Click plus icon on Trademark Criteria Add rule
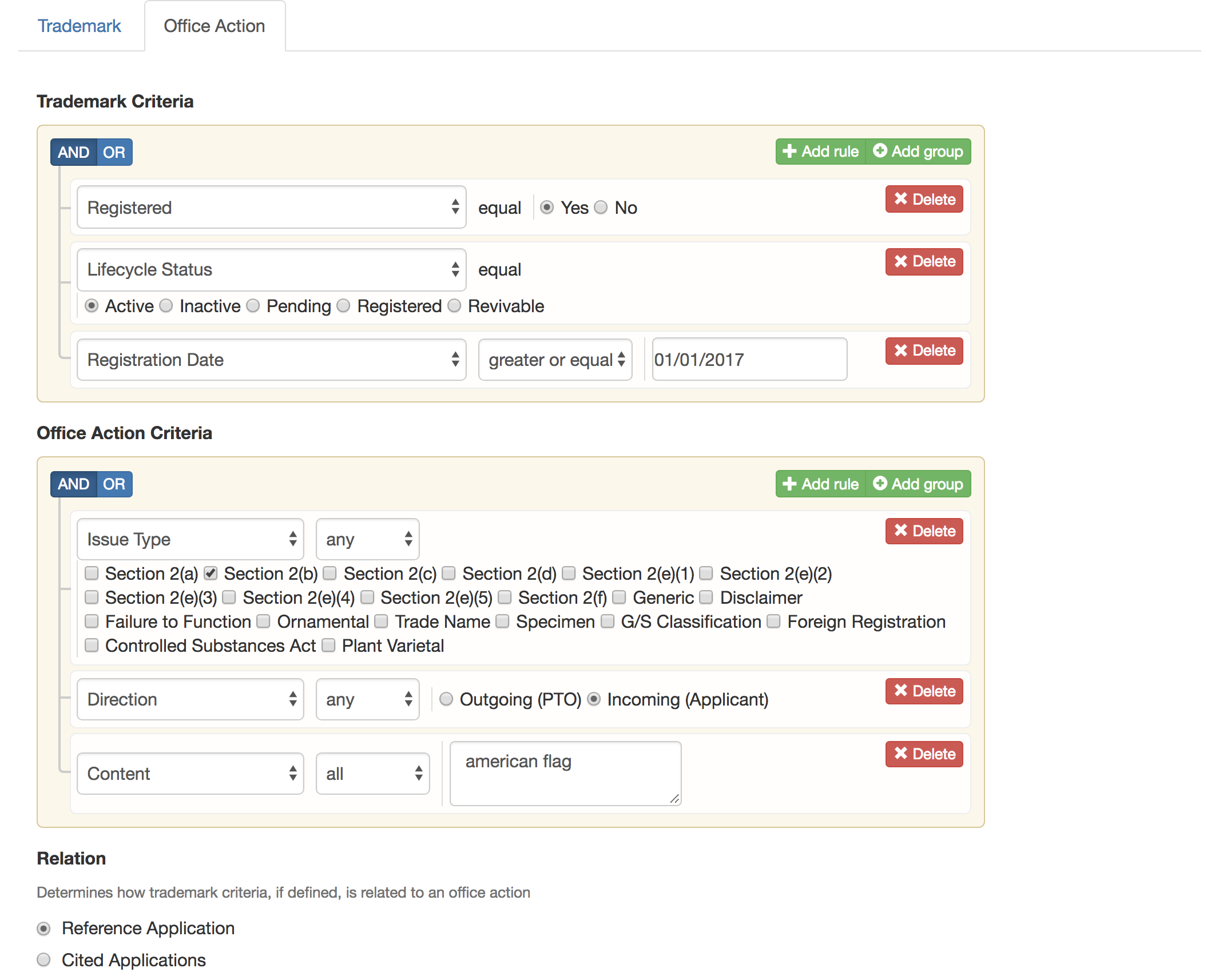This screenshot has height=980, width=1207. click(x=789, y=152)
